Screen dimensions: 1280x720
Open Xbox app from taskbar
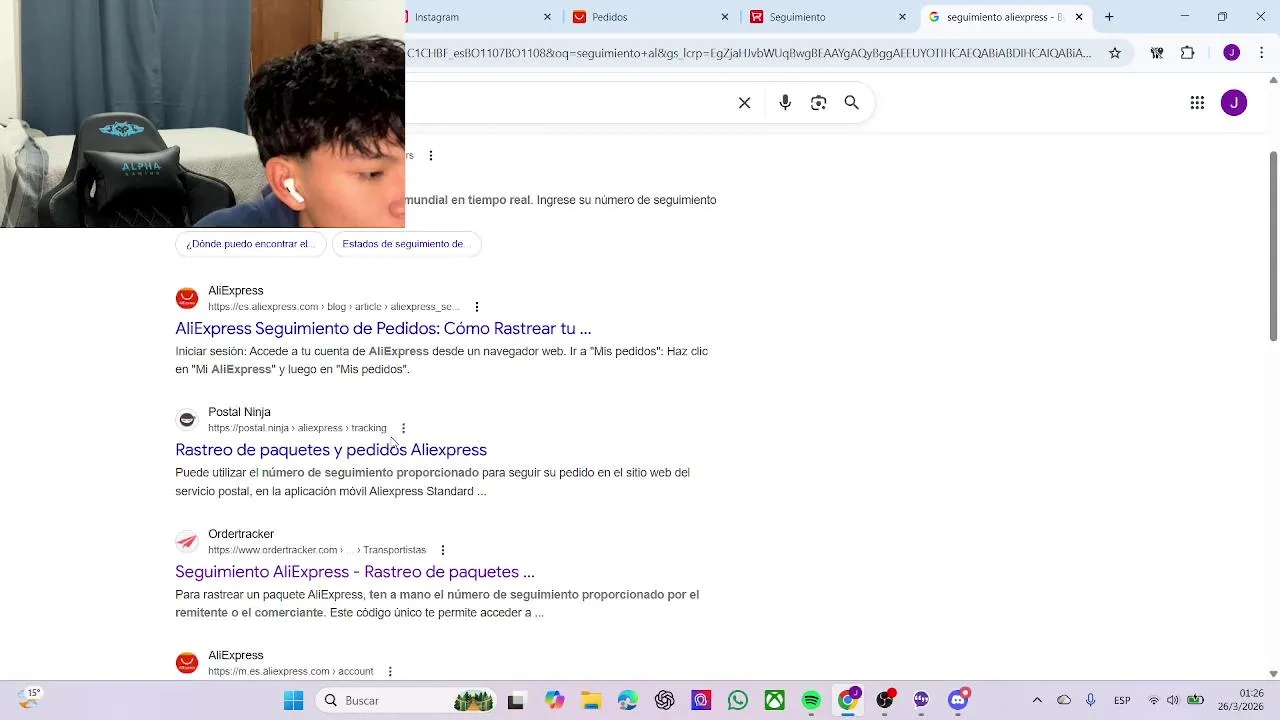click(x=775, y=701)
